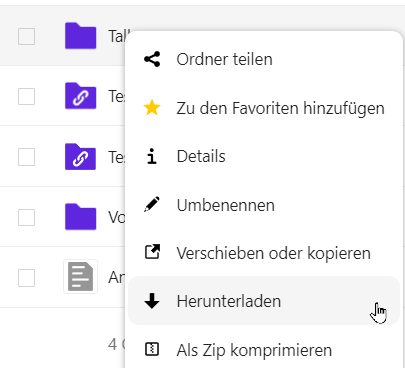
Task: Open the purple folder starting with Vo
Action: (x=81, y=217)
